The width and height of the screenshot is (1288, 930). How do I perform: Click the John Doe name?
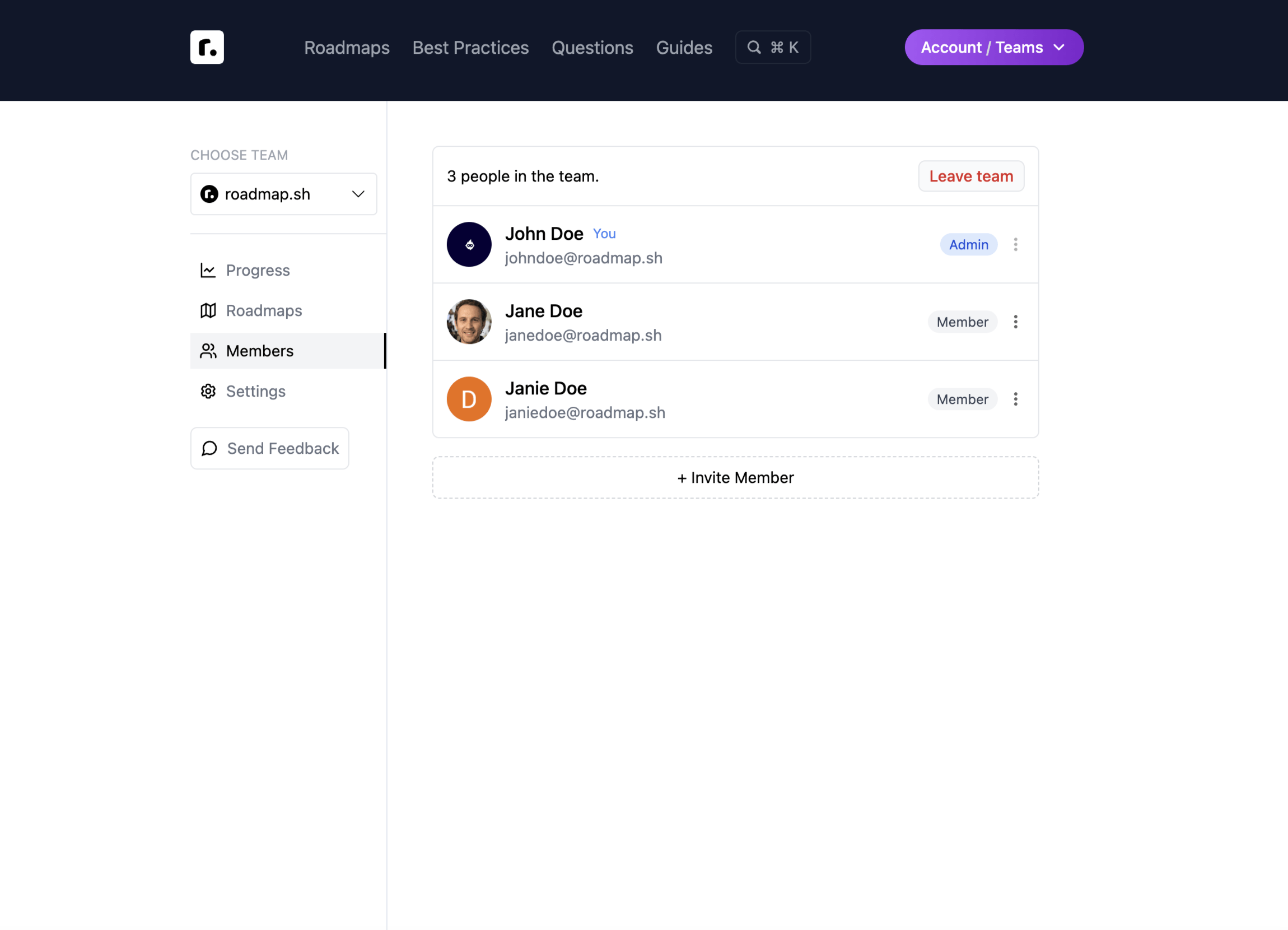[x=544, y=234]
